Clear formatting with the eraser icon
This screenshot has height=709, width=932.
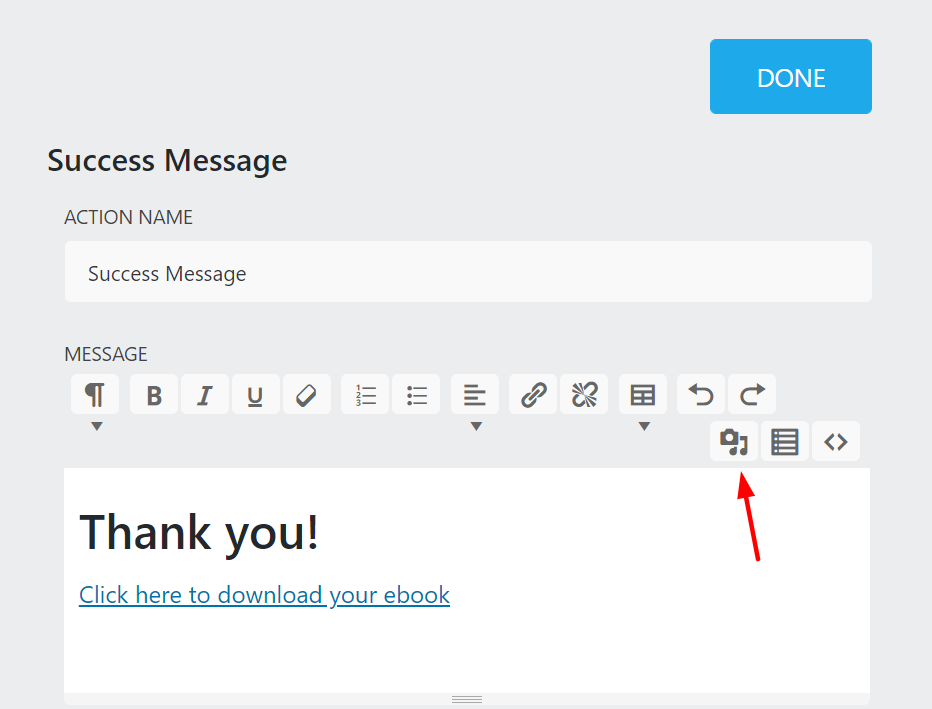(307, 395)
